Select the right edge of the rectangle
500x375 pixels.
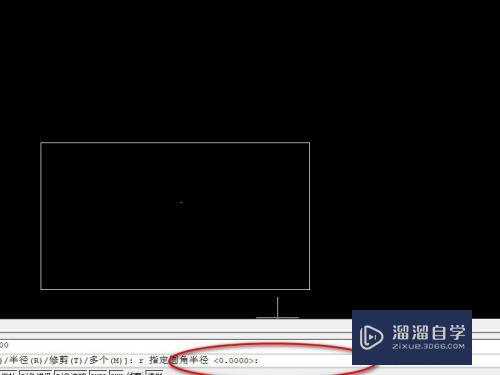click(x=310, y=216)
